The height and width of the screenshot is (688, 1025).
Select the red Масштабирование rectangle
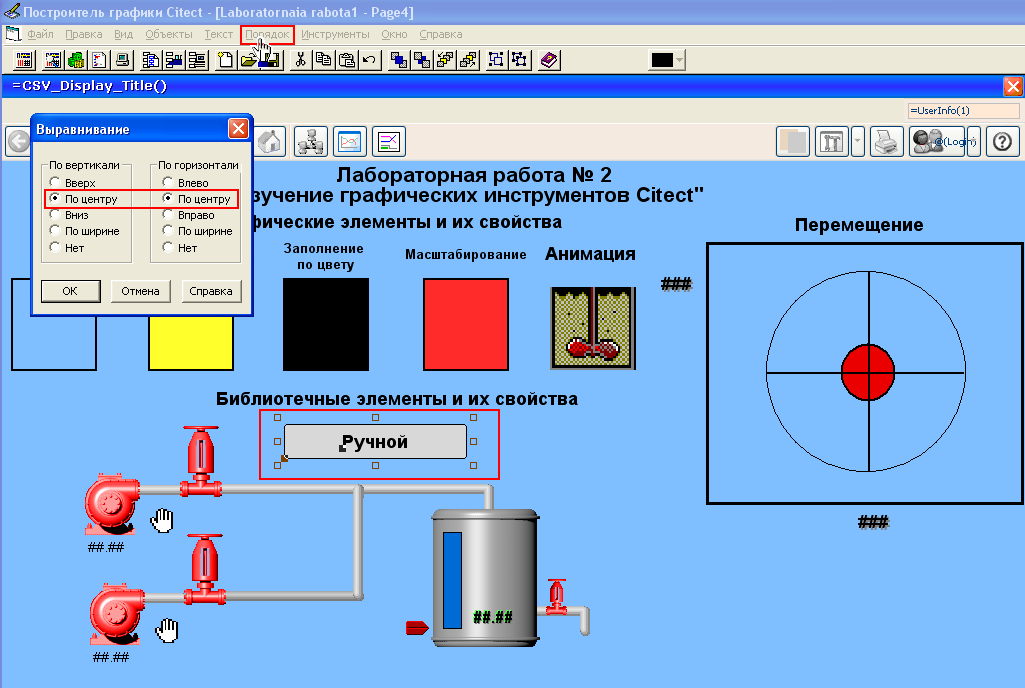click(465, 324)
